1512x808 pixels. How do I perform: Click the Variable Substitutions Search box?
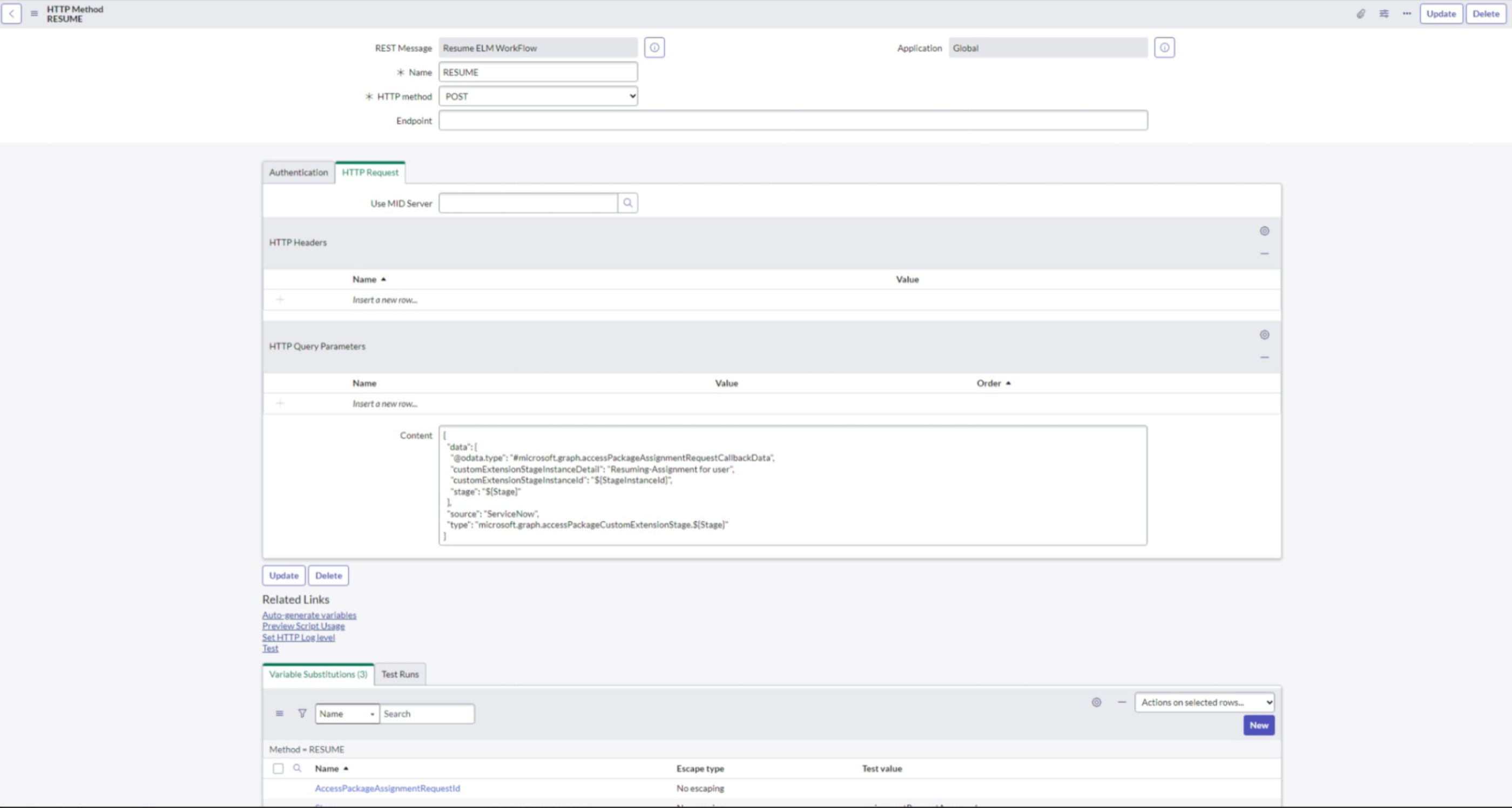(x=427, y=714)
